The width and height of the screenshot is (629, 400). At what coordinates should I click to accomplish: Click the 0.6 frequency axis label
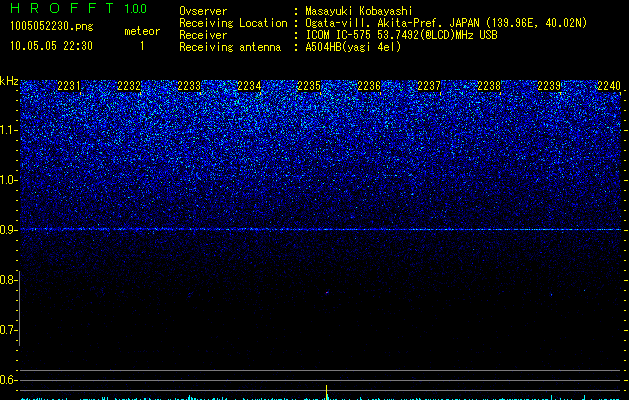[8, 380]
